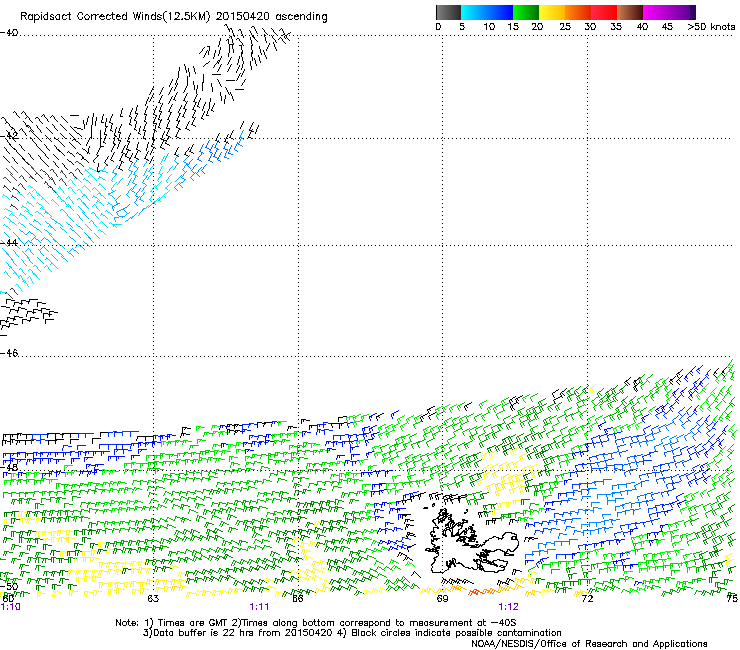Image resolution: width=740 pixels, height=650 pixels.
Task: Click the '75' longitude axis label
Action: pyautogui.click(x=732, y=599)
